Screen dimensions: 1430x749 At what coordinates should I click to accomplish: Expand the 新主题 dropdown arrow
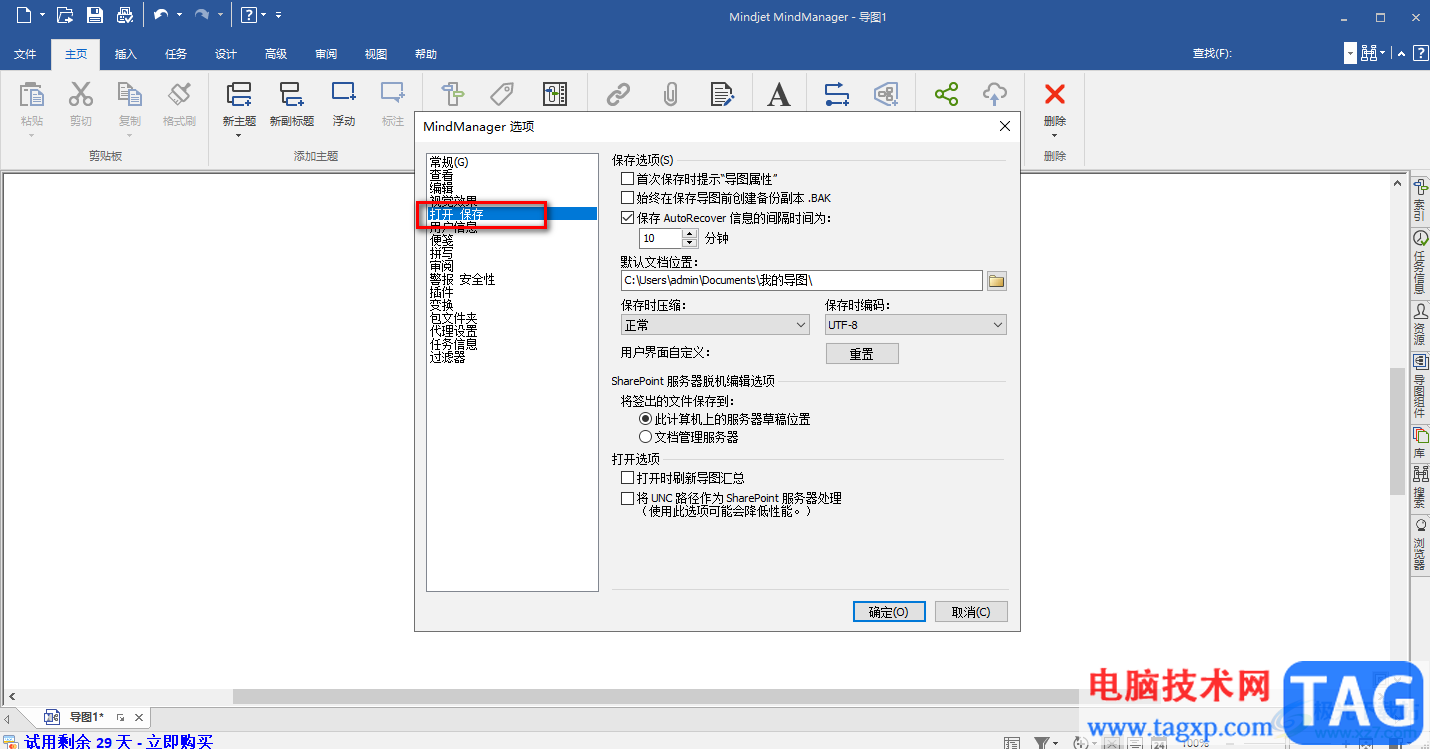pyautogui.click(x=239, y=136)
